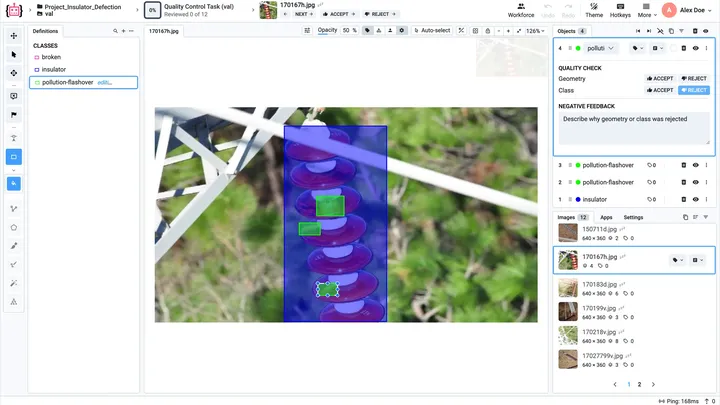This screenshot has height=405, width=720.
Task: Hide pollution-flashover object 2
Action: tap(696, 182)
